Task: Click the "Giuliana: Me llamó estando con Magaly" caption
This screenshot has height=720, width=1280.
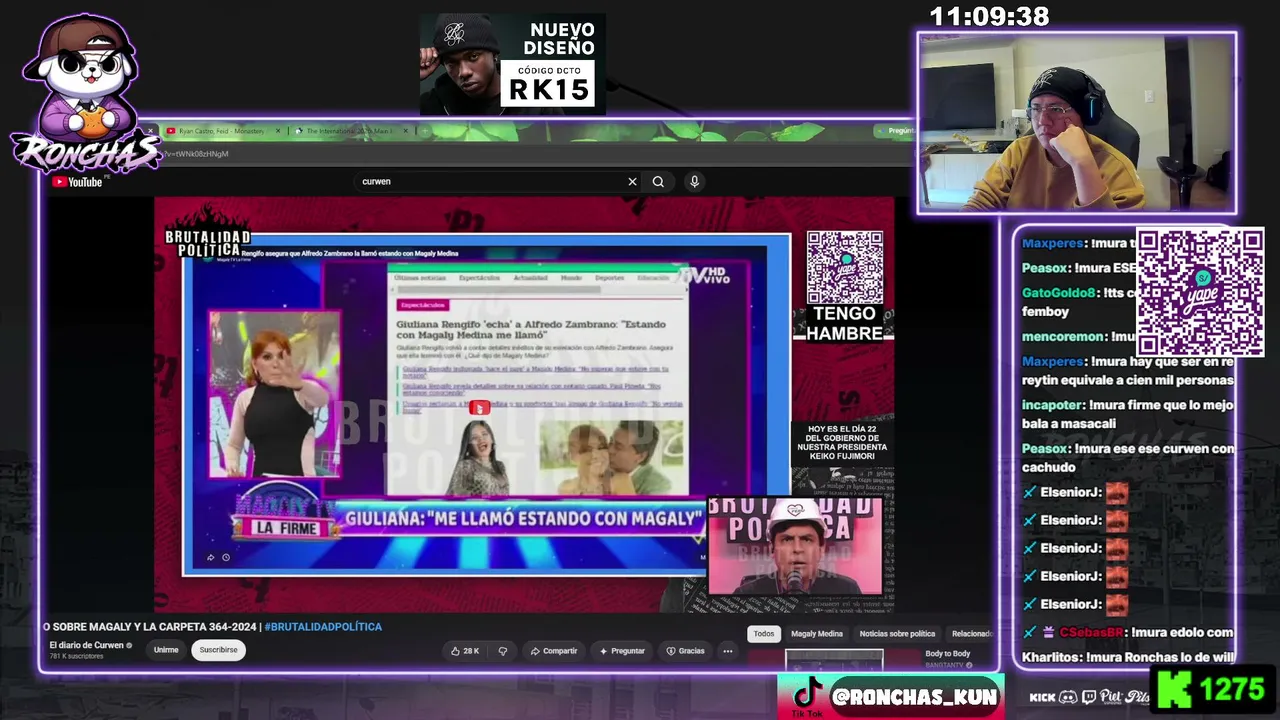Action: (524, 519)
